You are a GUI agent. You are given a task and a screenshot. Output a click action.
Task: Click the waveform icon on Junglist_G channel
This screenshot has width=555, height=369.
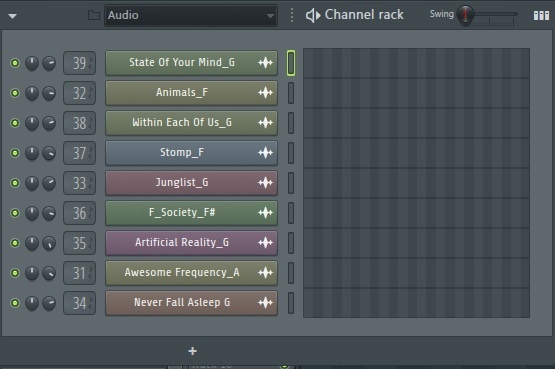265,183
